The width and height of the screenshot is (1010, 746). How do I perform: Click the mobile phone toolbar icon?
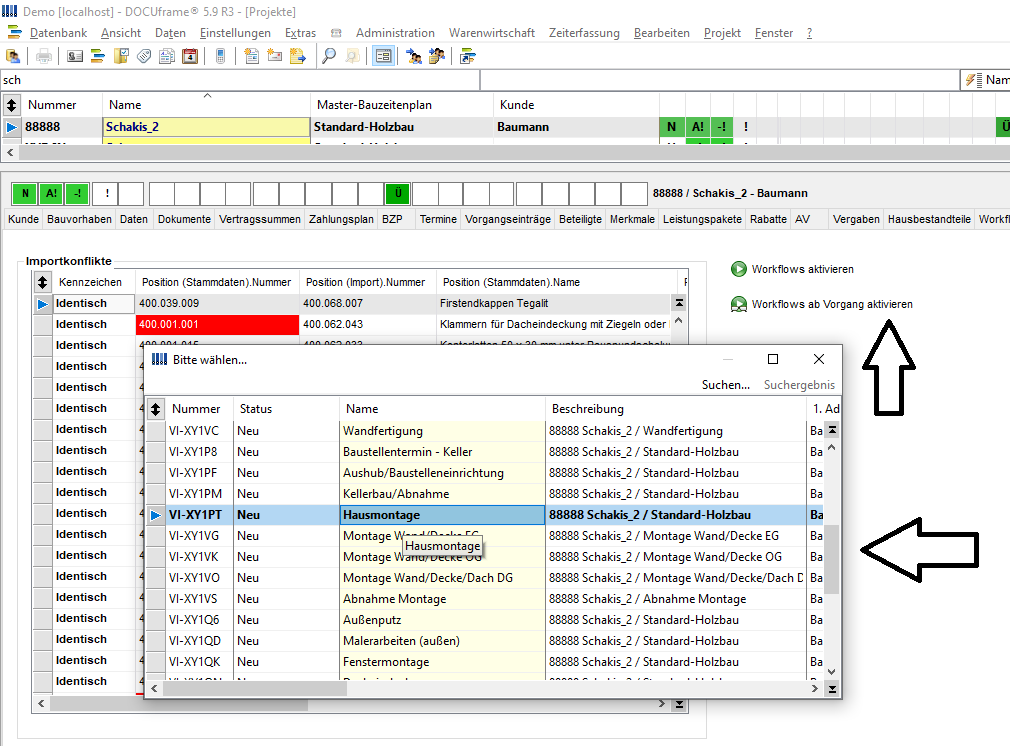tap(220, 57)
